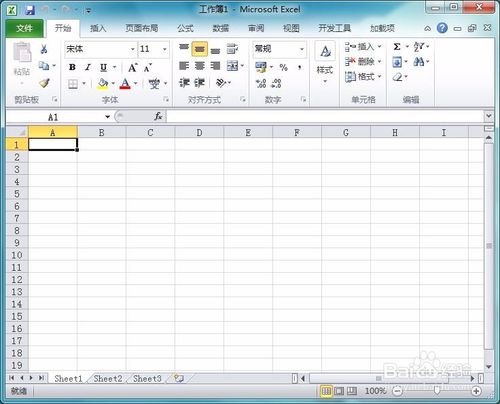Decrease font size with small A
Screen dimensions: 500x404
click(x=148, y=68)
